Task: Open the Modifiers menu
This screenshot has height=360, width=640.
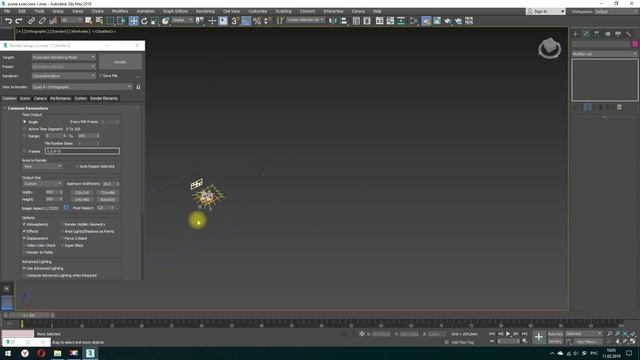Action: click(x=120, y=11)
